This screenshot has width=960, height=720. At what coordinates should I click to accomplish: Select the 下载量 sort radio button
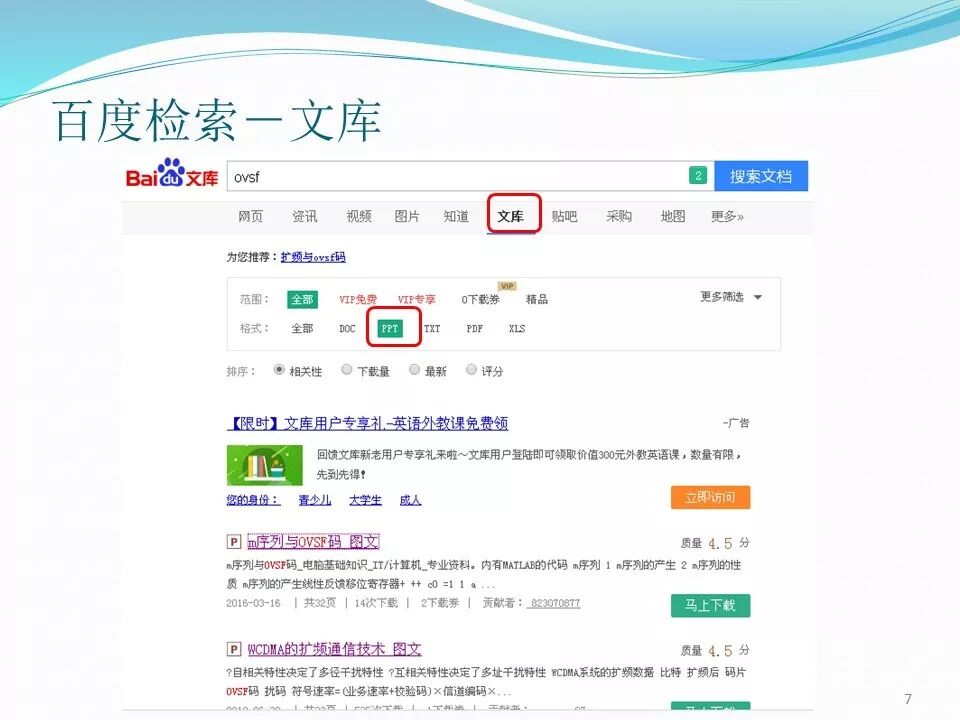pos(347,370)
